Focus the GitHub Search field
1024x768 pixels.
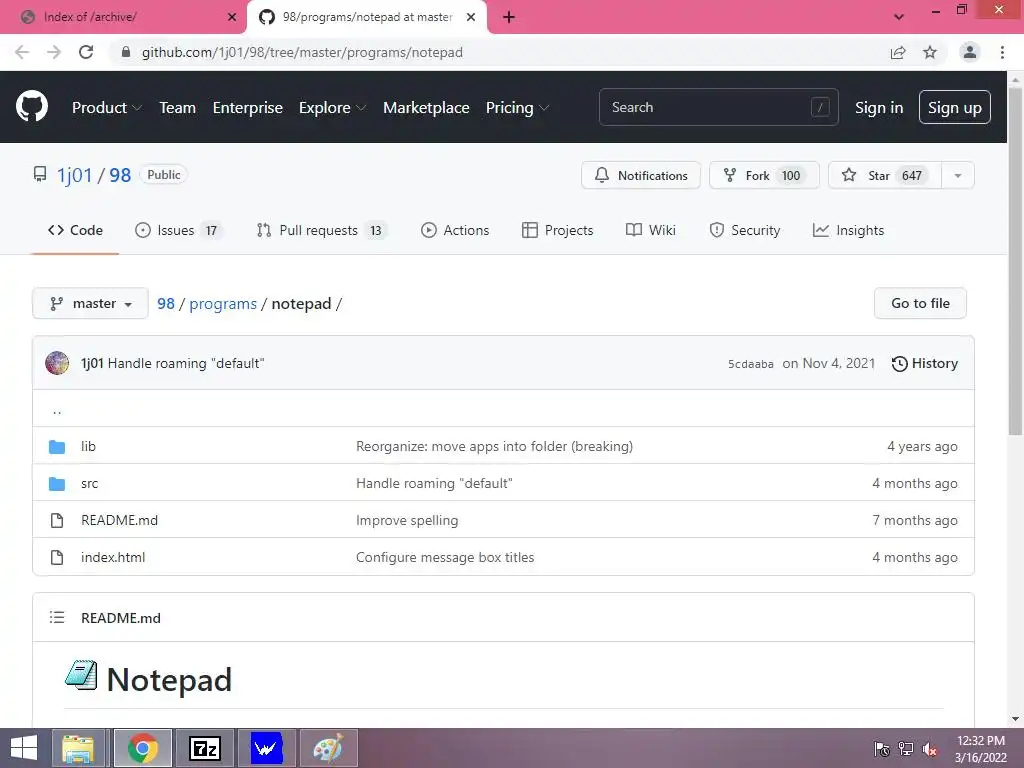tap(718, 107)
